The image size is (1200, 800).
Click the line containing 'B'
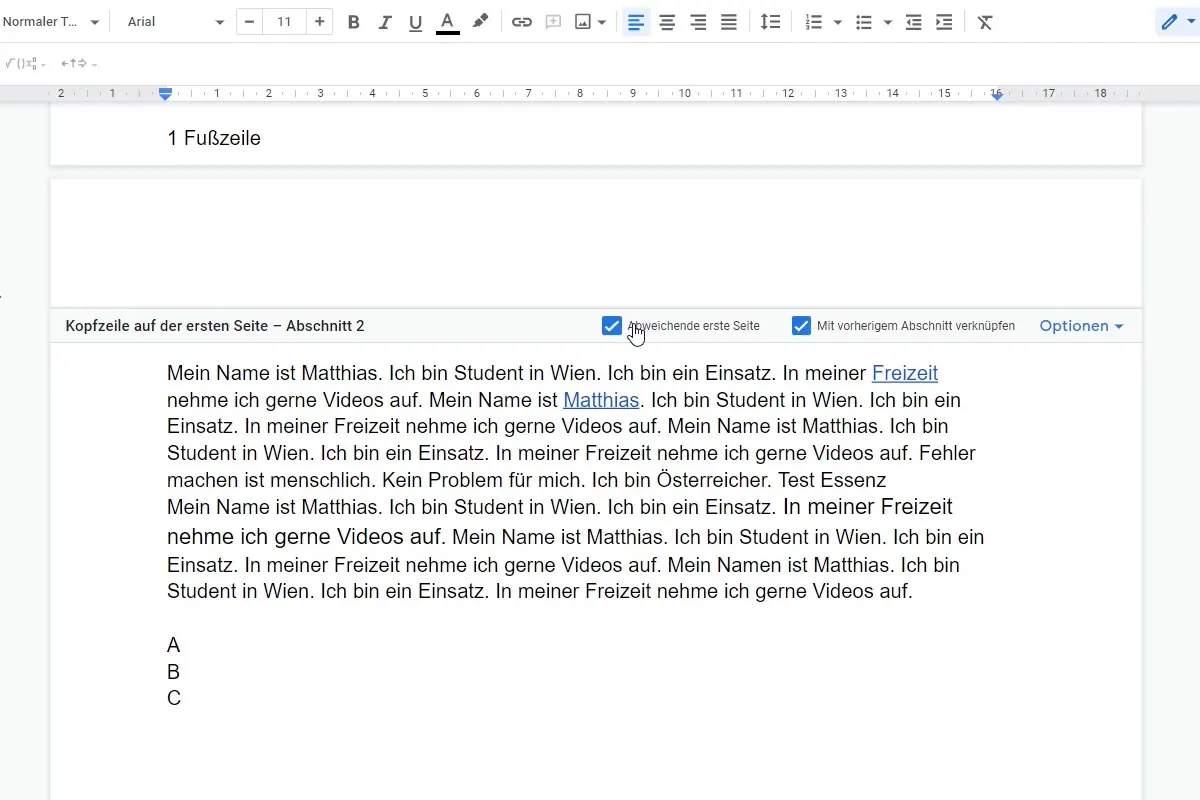pos(174,672)
